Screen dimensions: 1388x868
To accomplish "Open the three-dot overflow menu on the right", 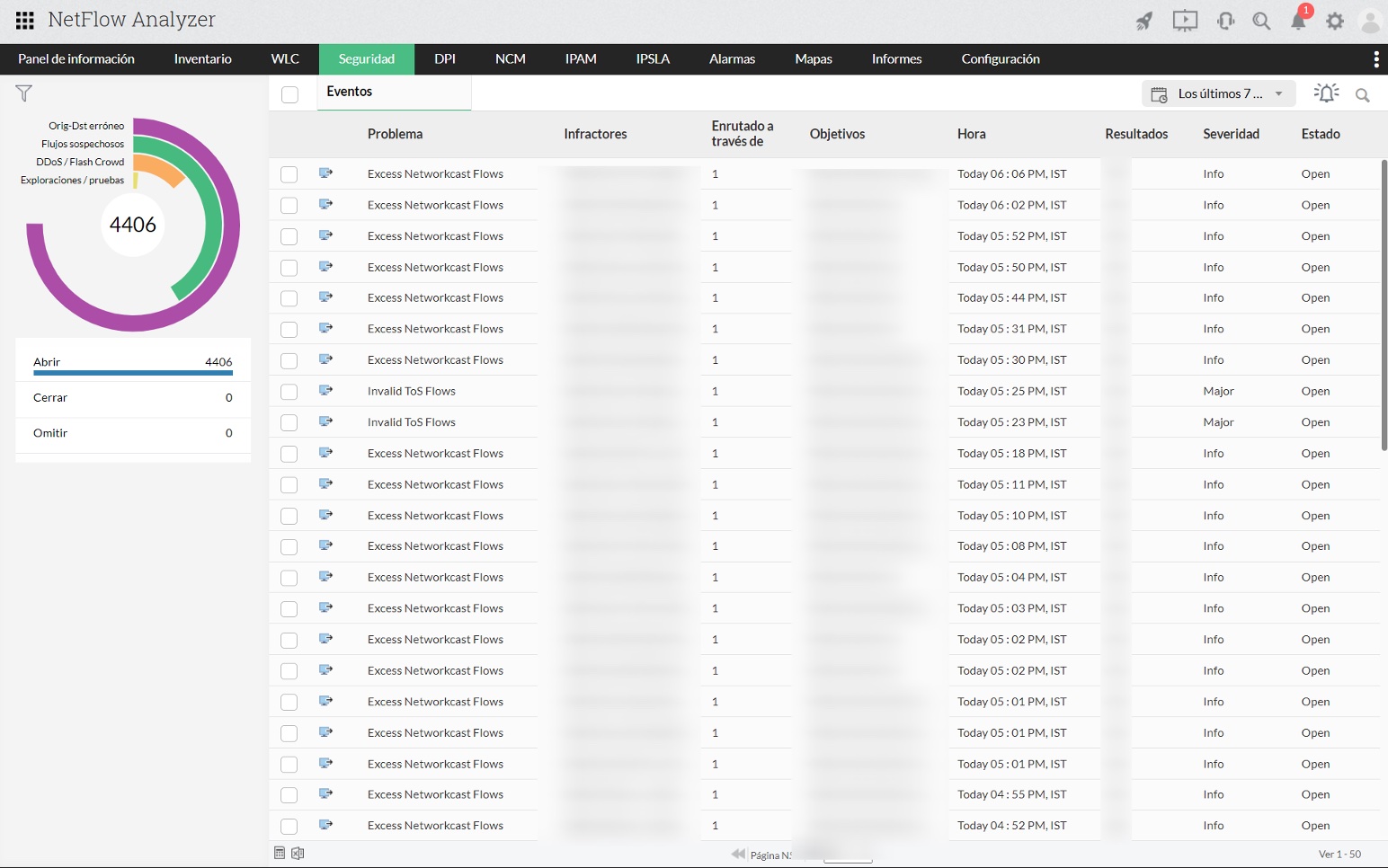I will click(1375, 58).
